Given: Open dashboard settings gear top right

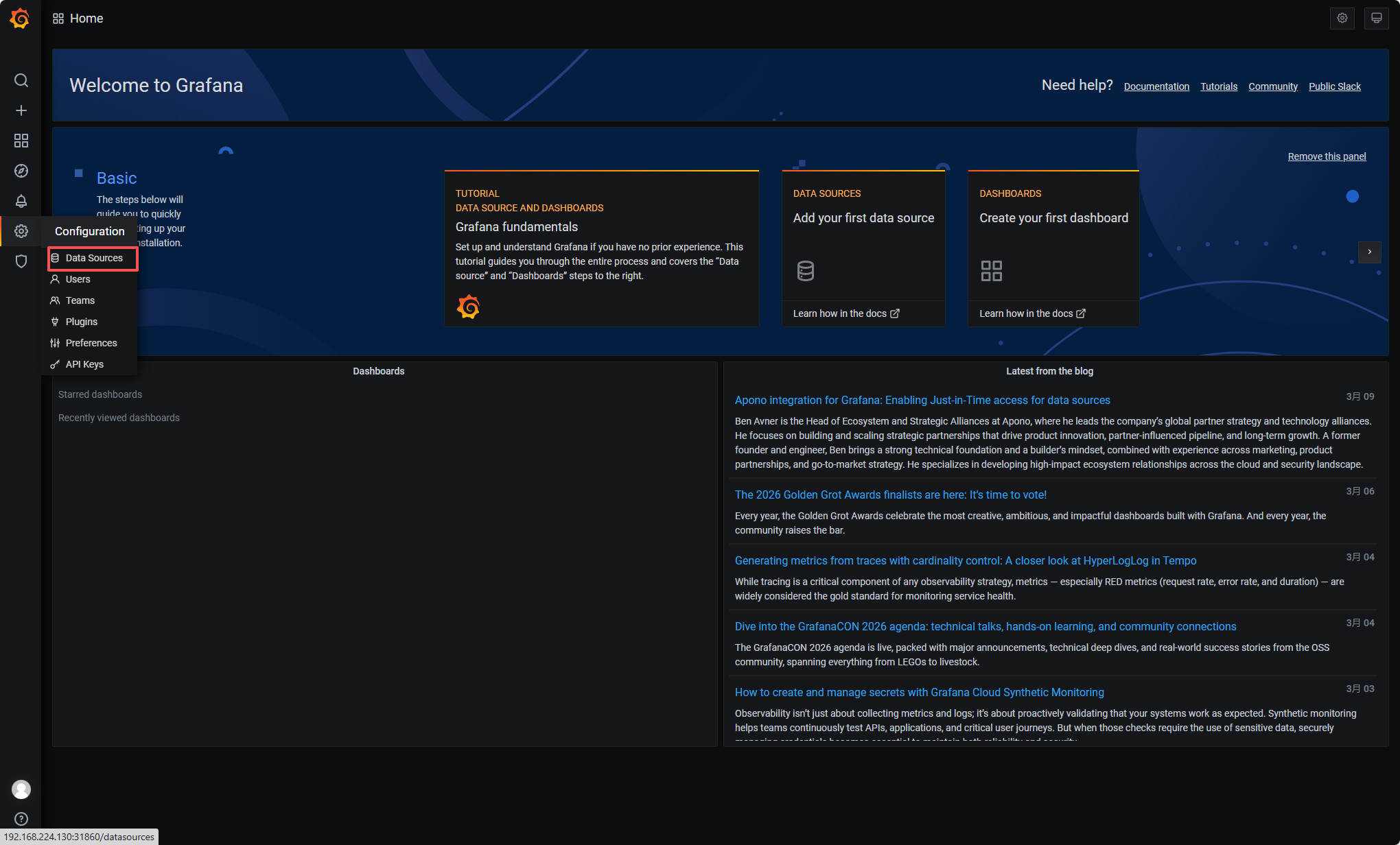Looking at the screenshot, I should 1342,19.
